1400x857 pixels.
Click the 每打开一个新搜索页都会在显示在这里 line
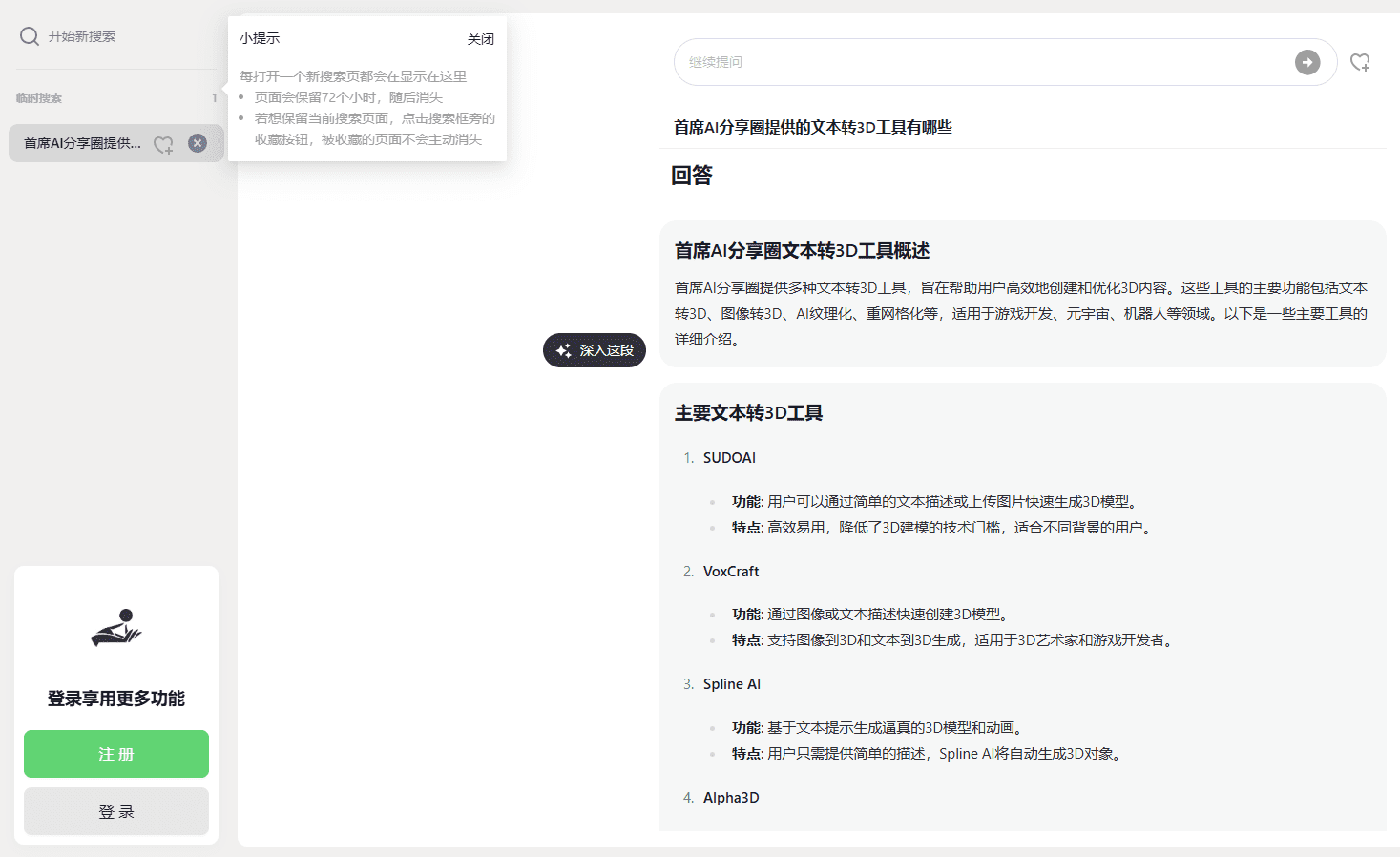pyautogui.click(x=353, y=76)
